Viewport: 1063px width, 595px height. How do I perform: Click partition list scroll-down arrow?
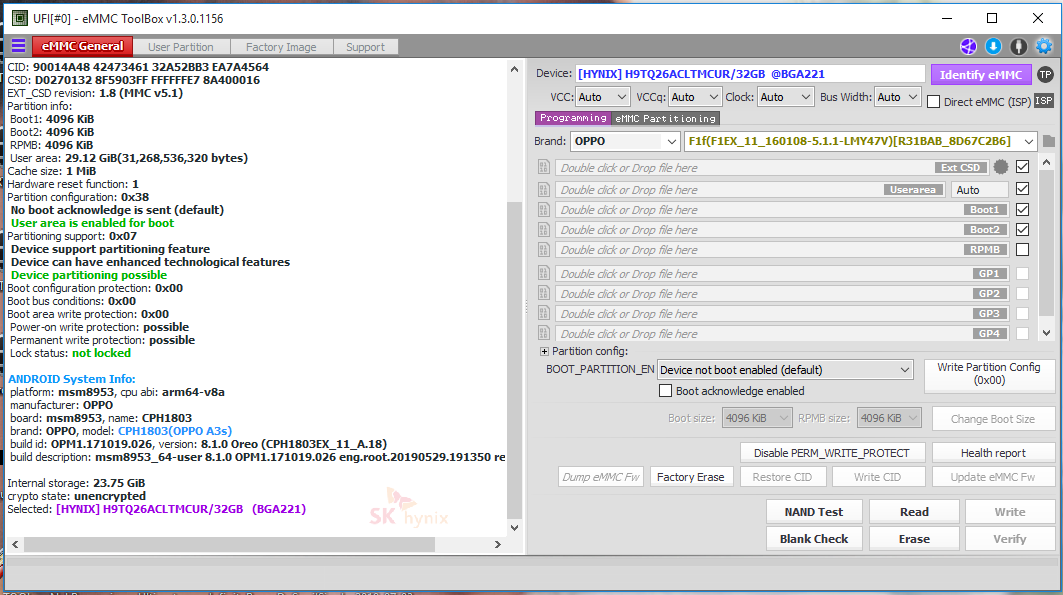point(1046,333)
